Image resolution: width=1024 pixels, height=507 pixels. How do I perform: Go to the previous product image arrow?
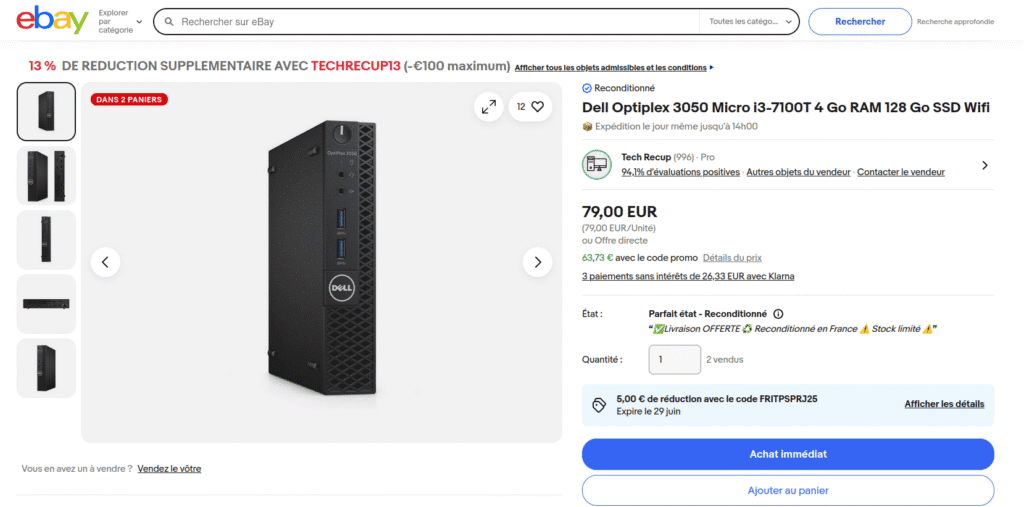(x=105, y=262)
